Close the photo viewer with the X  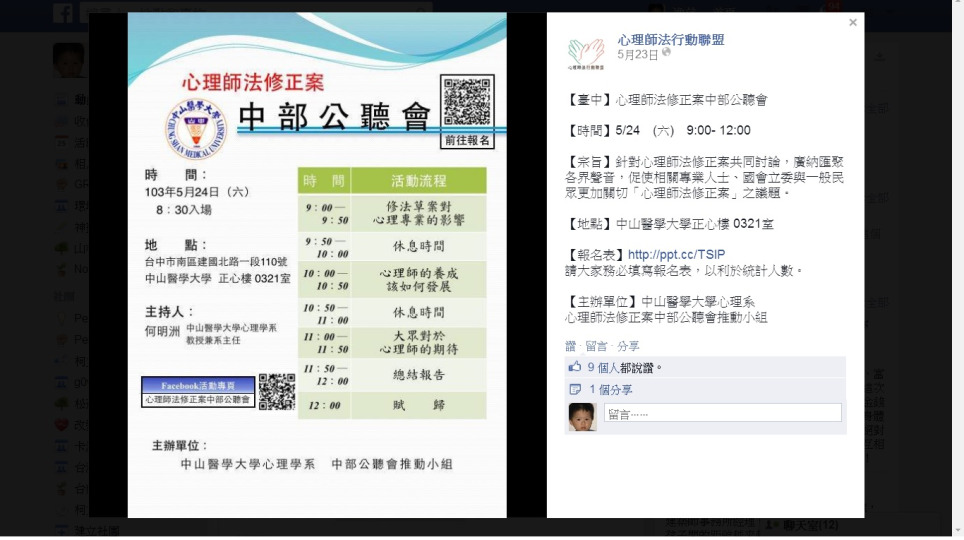coord(852,23)
